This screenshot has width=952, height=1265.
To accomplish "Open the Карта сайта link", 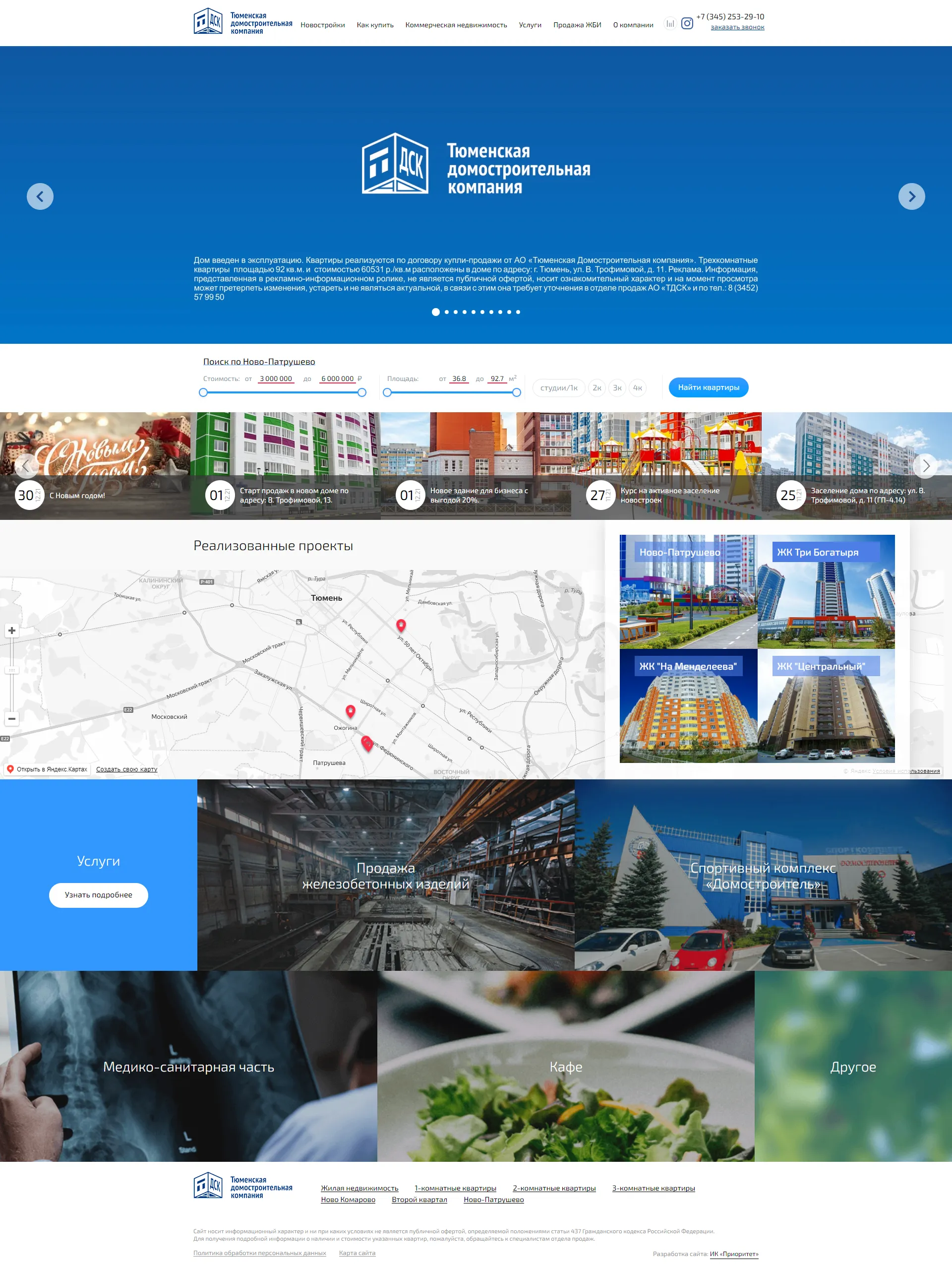I will (357, 1253).
